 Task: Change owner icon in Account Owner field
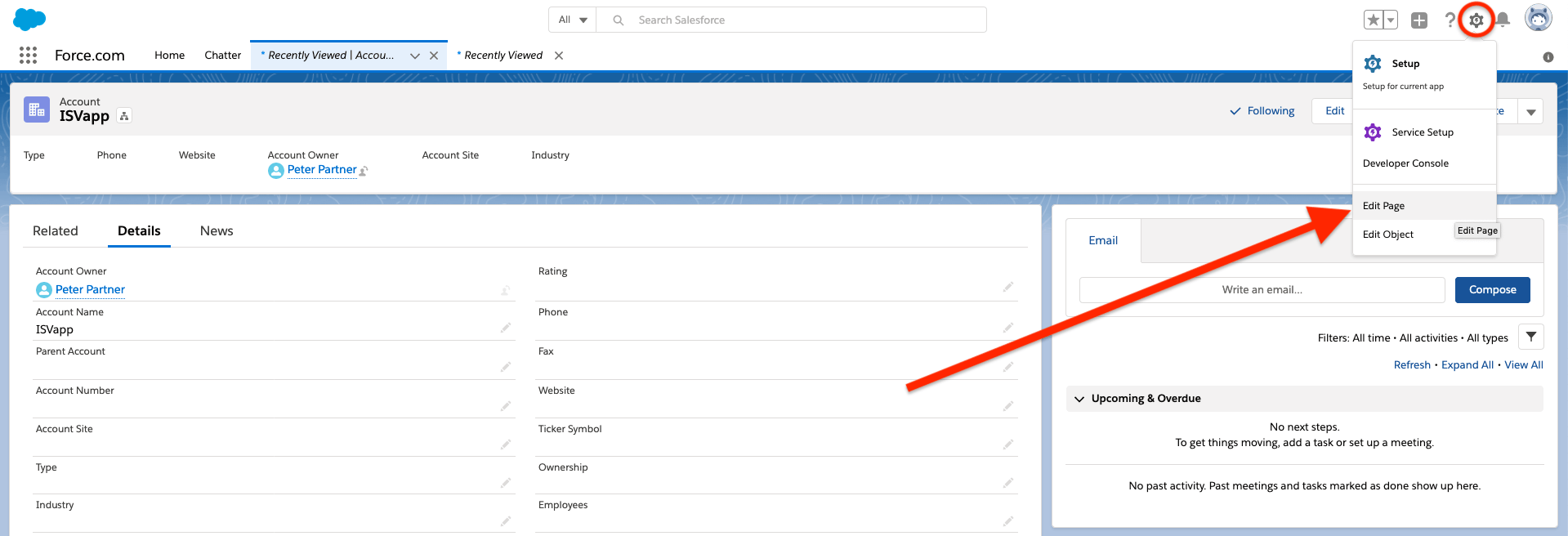[x=506, y=290]
